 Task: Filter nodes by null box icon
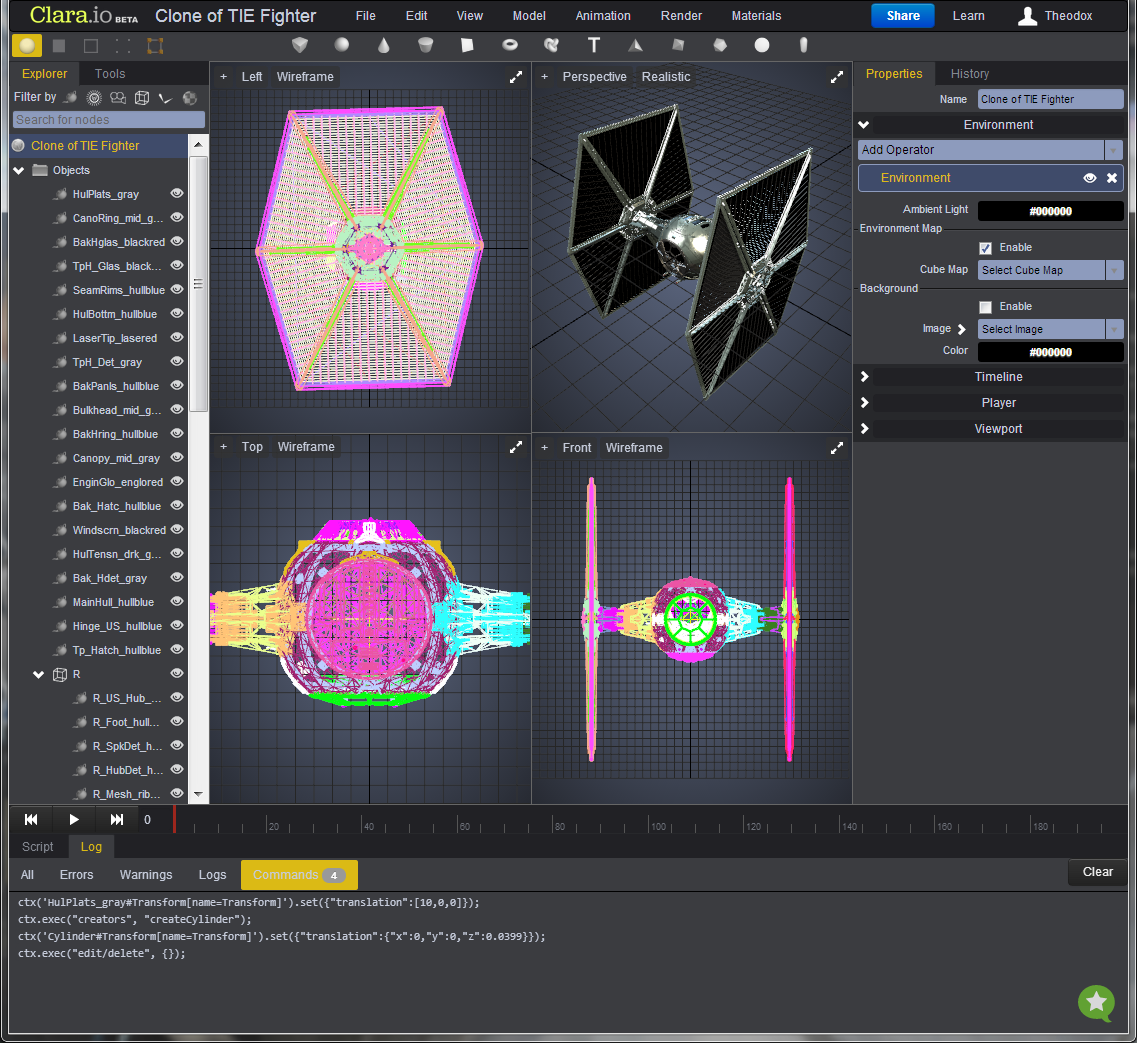tap(142, 97)
